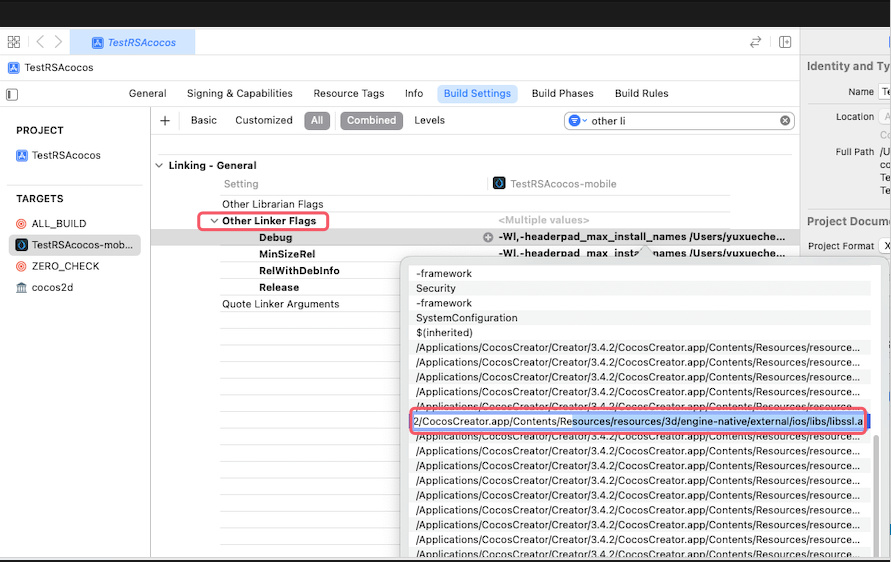Select the cocos2d target

tap(52, 288)
